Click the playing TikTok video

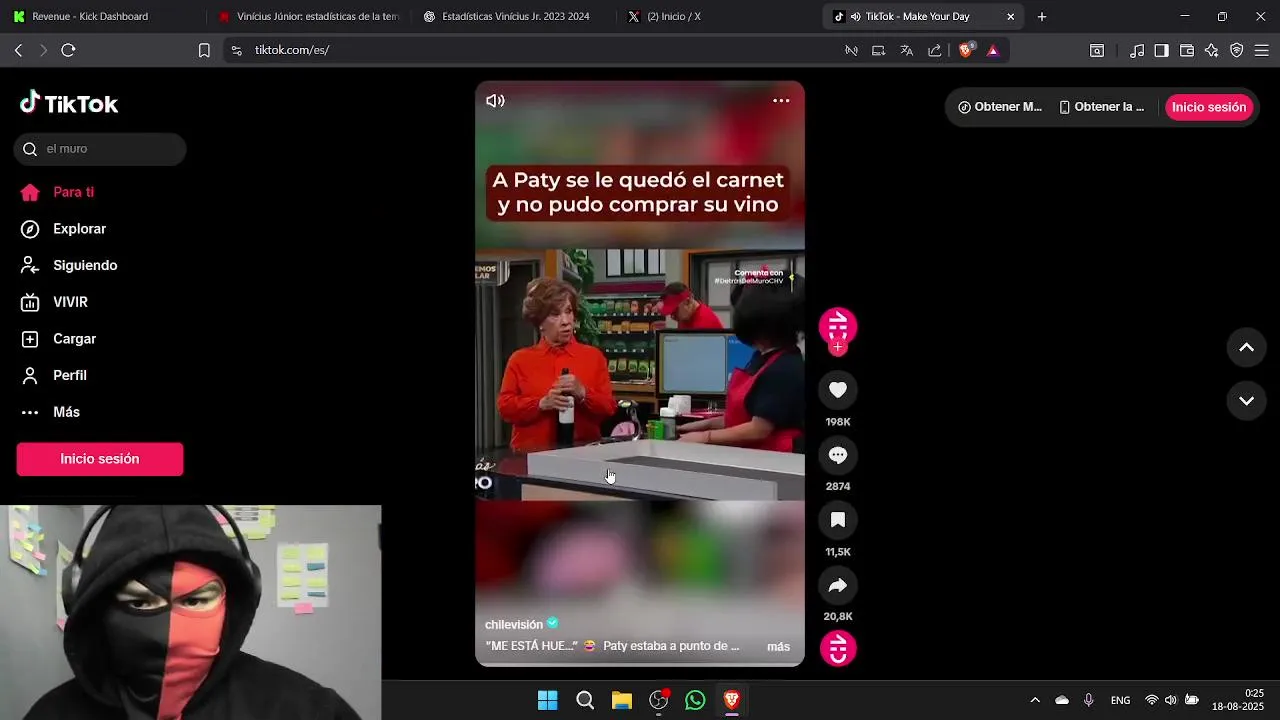coord(640,374)
